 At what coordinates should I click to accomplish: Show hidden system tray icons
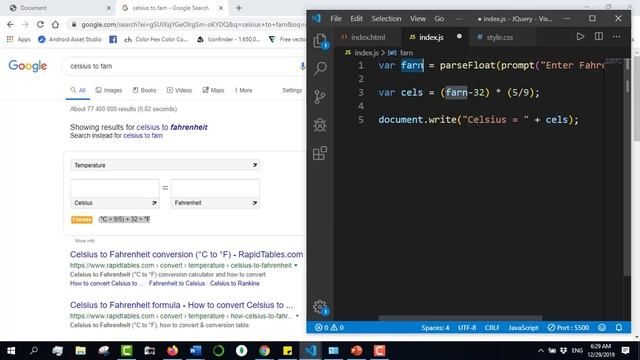(541, 351)
